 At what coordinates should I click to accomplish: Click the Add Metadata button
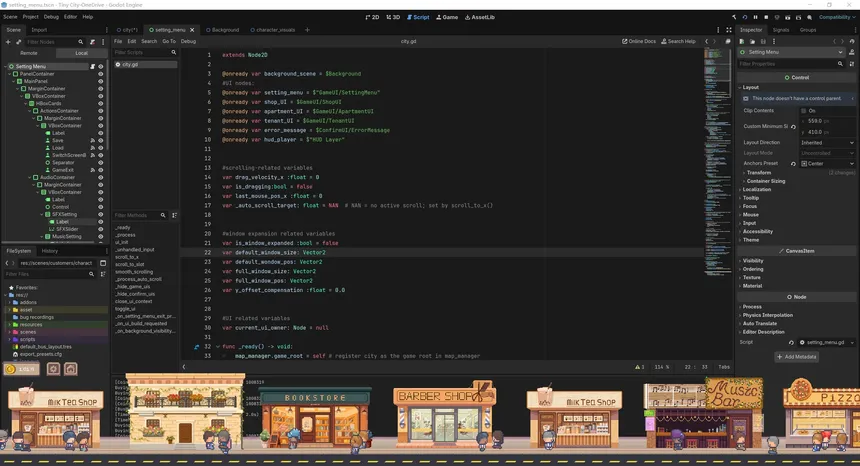(x=797, y=357)
